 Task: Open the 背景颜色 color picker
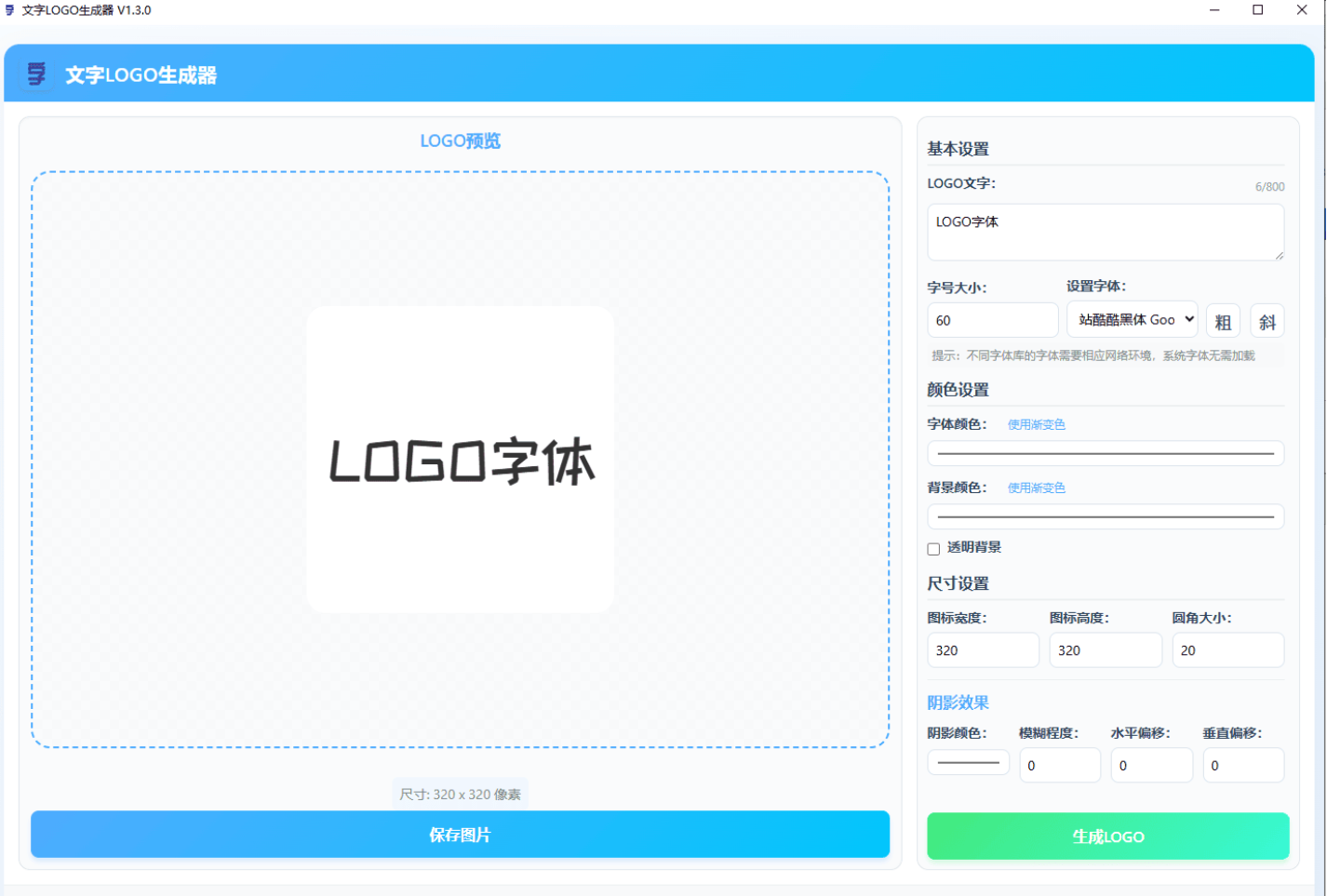[x=1106, y=516]
